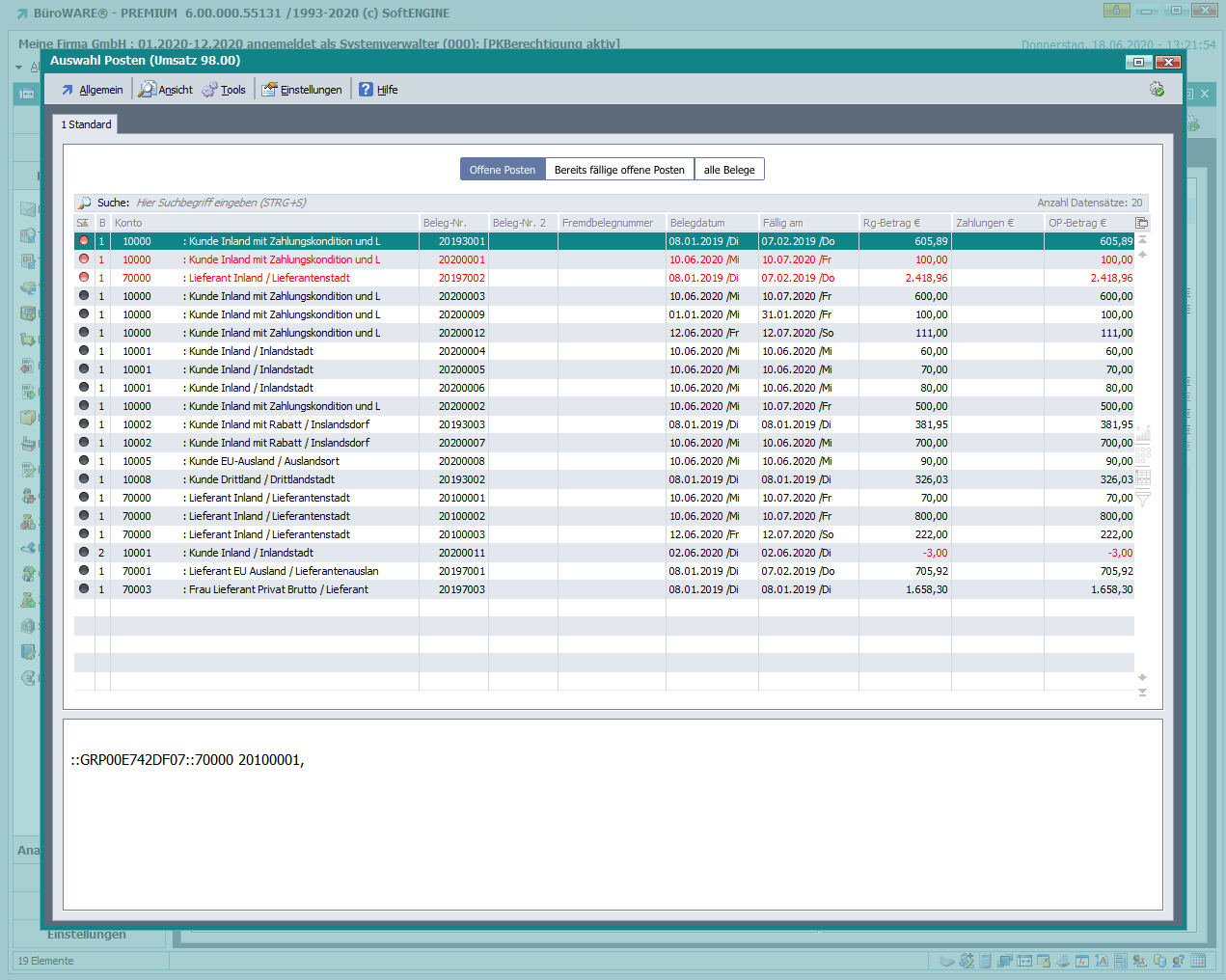Click the Hilfe help button

pyautogui.click(x=378, y=90)
